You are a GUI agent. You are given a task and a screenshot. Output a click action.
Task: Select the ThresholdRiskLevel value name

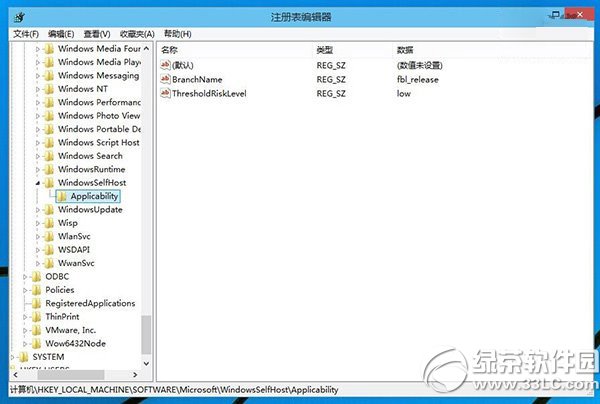coord(209,93)
